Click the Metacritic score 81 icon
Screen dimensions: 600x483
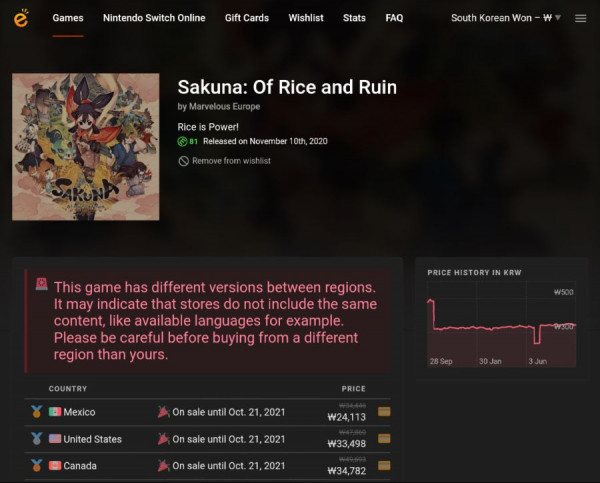coord(183,141)
